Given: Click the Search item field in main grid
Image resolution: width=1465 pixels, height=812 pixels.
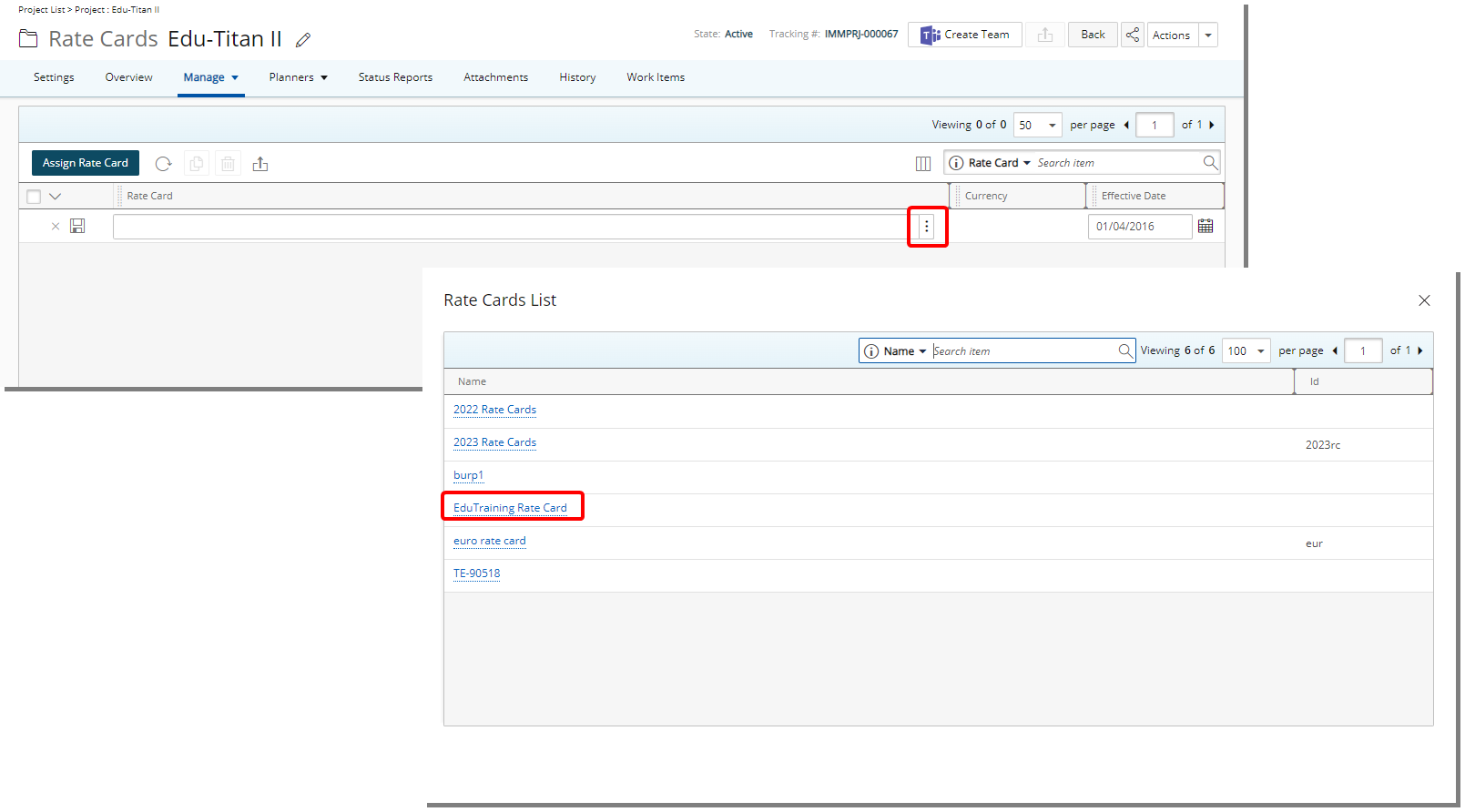Looking at the screenshot, I should (x=1118, y=163).
